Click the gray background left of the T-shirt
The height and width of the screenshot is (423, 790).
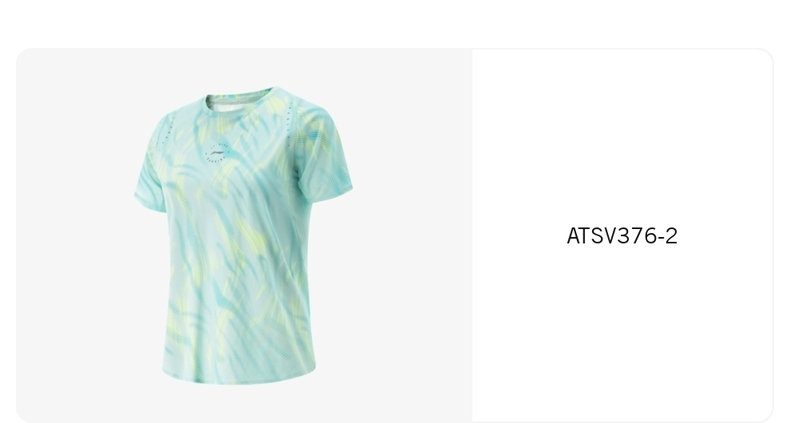(x=76, y=235)
